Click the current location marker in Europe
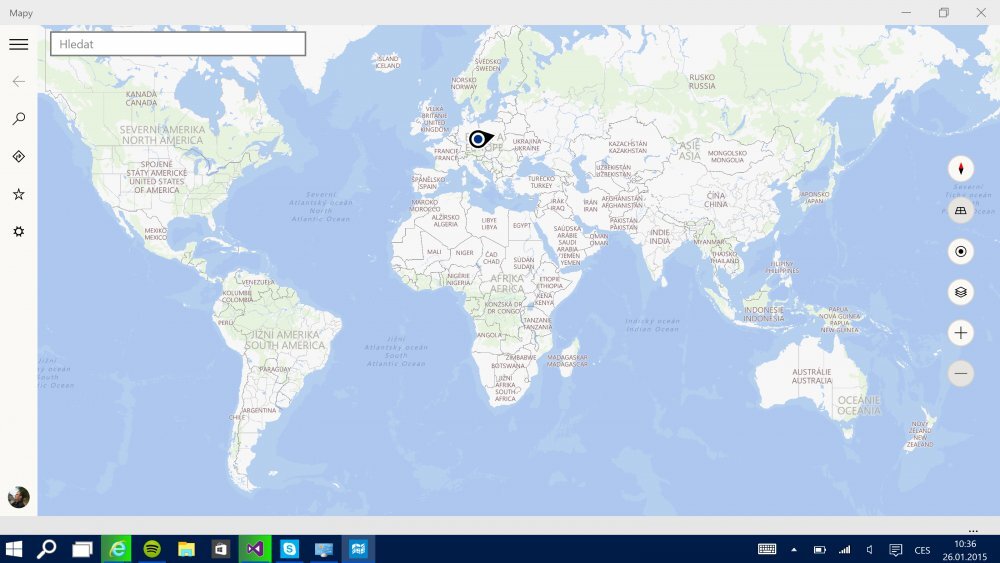 tap(480, 139)
